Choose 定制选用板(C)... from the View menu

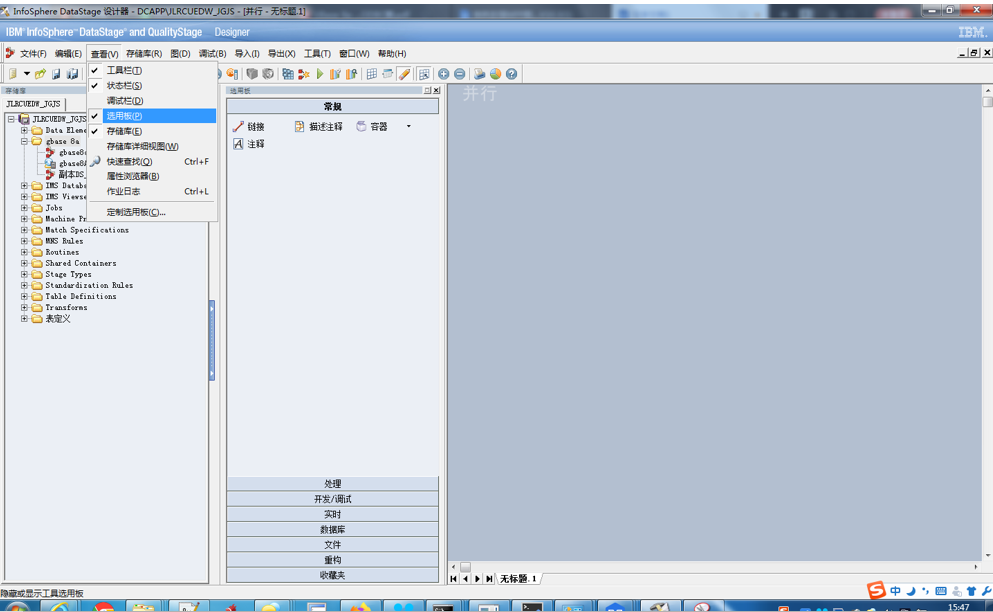tap(152, 212)
